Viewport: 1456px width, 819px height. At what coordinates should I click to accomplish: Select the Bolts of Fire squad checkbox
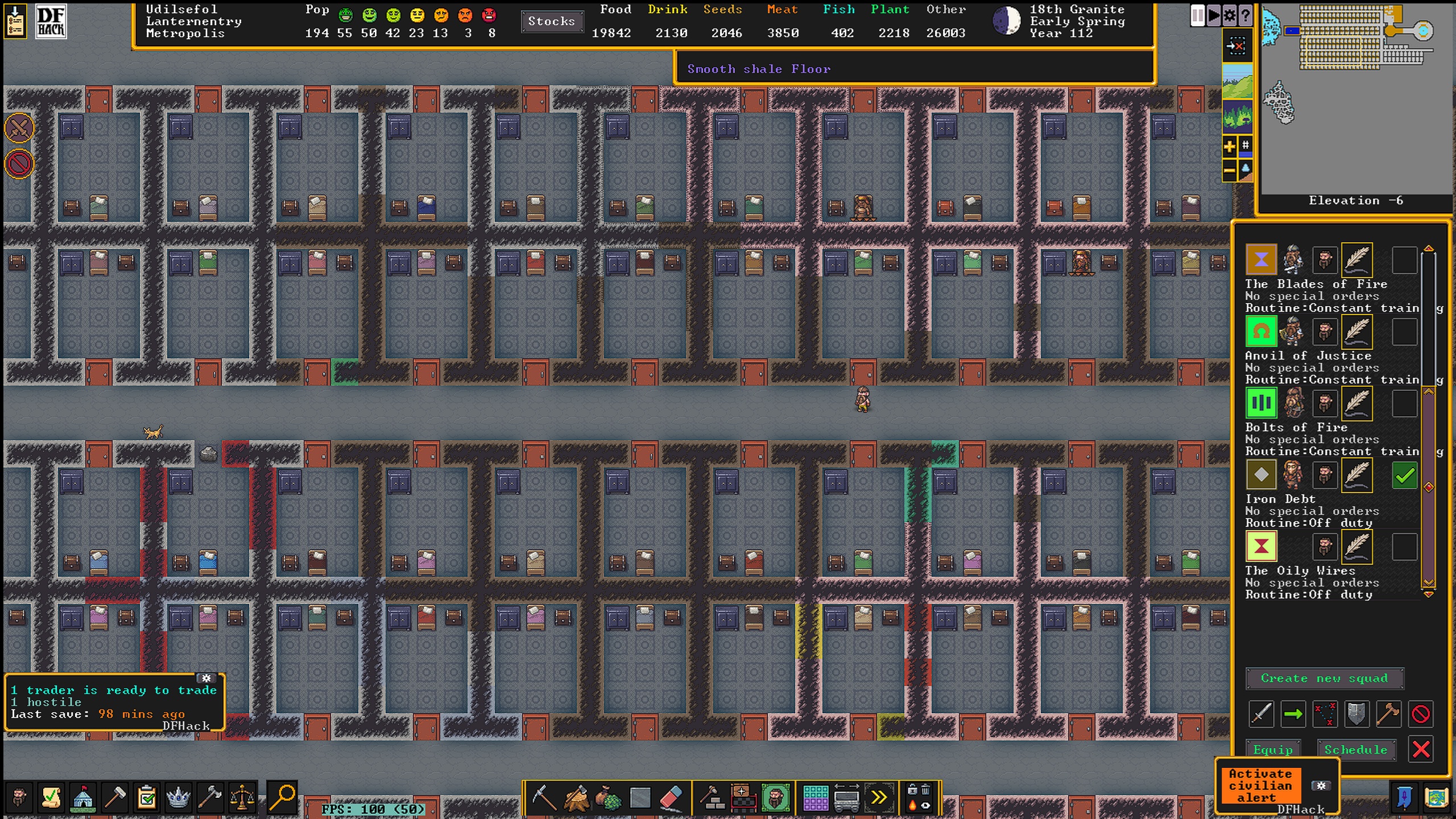coord(1404,403)
